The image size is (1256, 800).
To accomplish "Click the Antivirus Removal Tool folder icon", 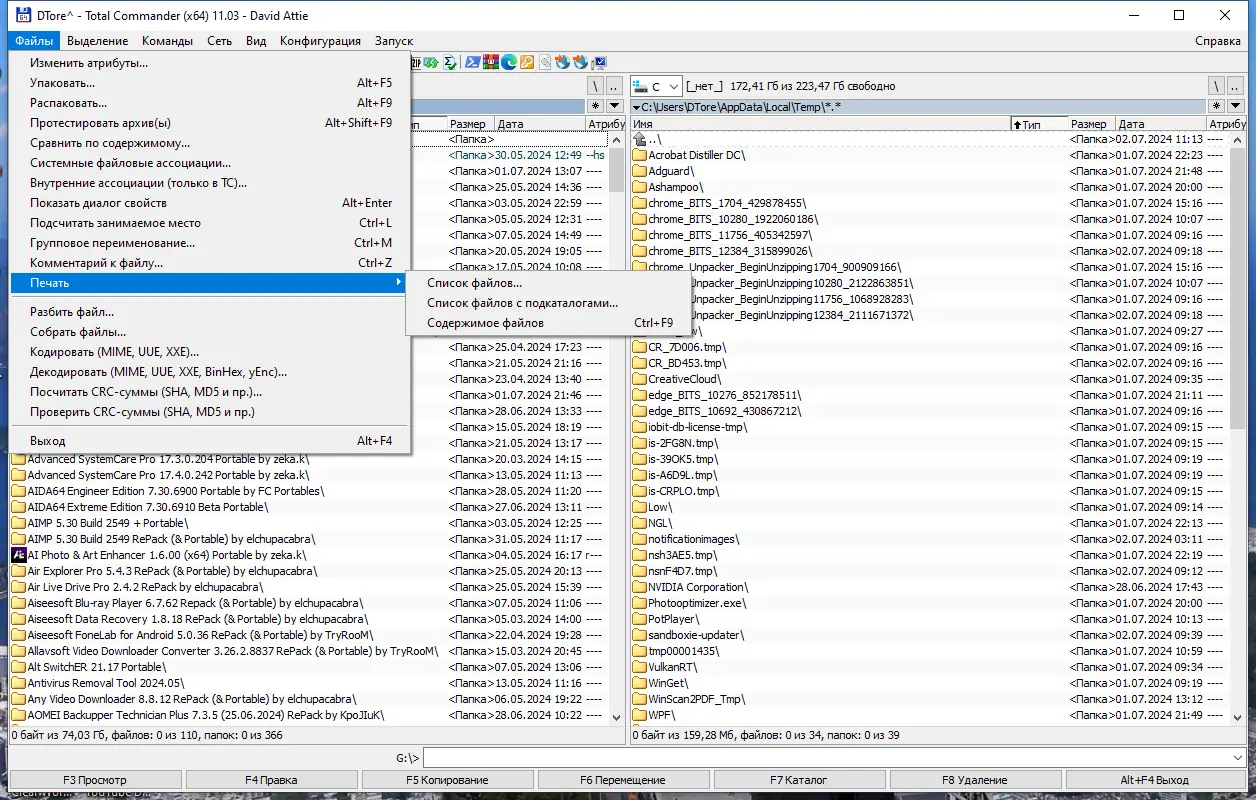I will (x=18, y=683).
